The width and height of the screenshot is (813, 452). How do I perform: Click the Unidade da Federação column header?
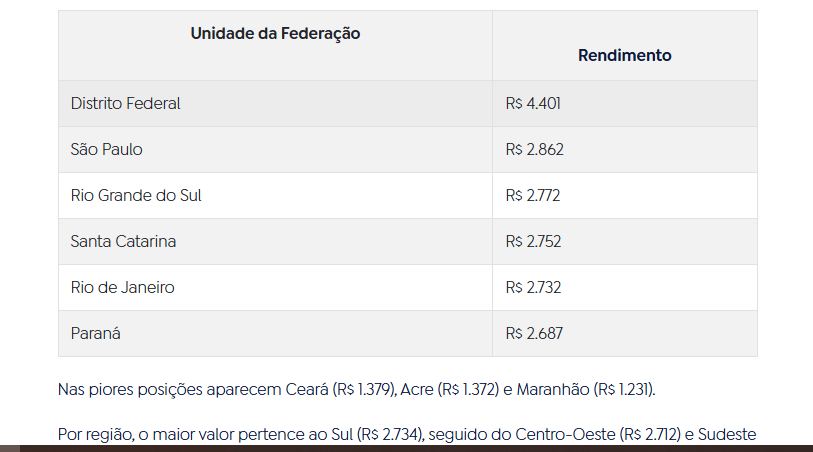click(275, 34)
